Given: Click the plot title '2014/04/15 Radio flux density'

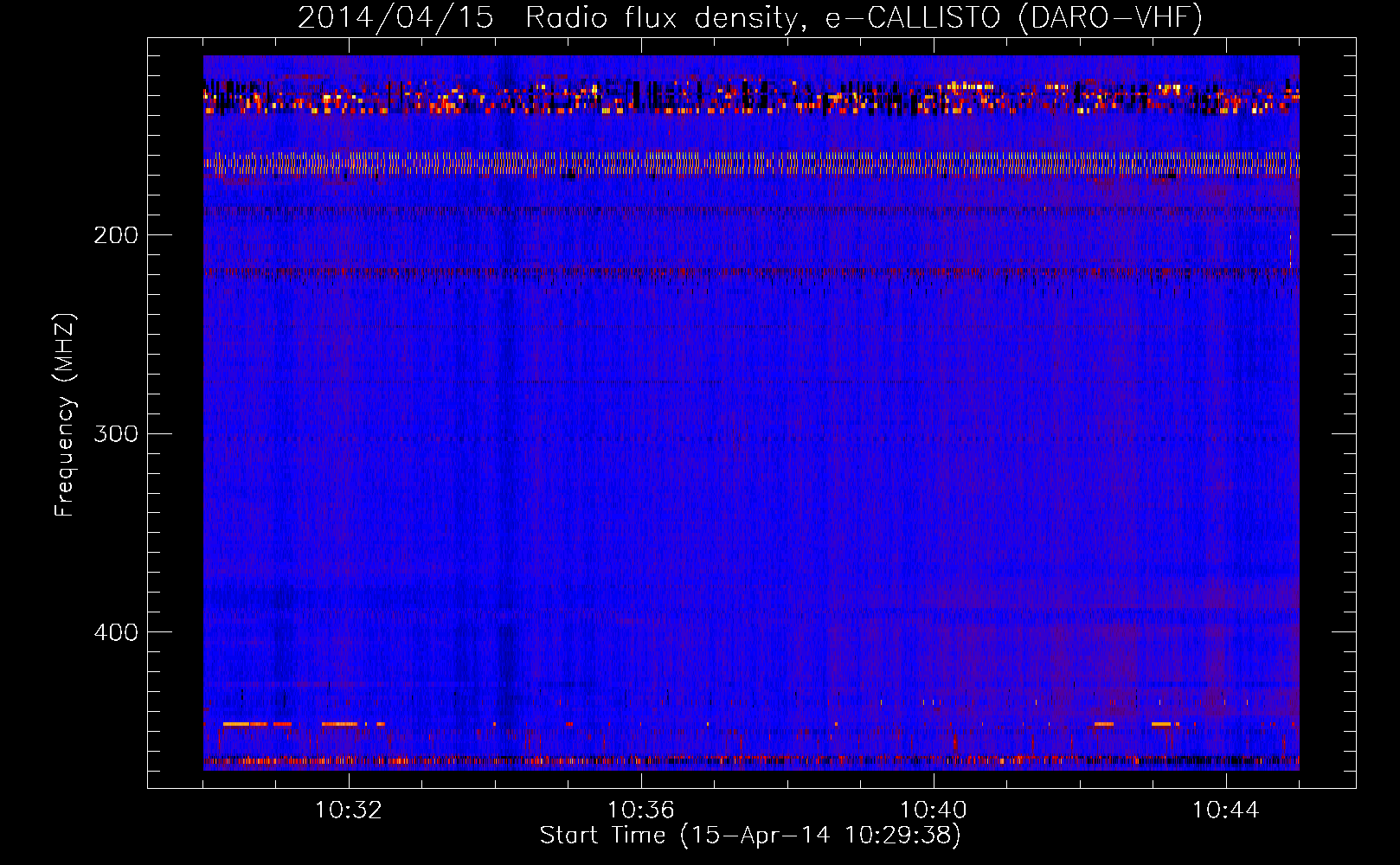Looking at the screenshot, I should 750,17.
